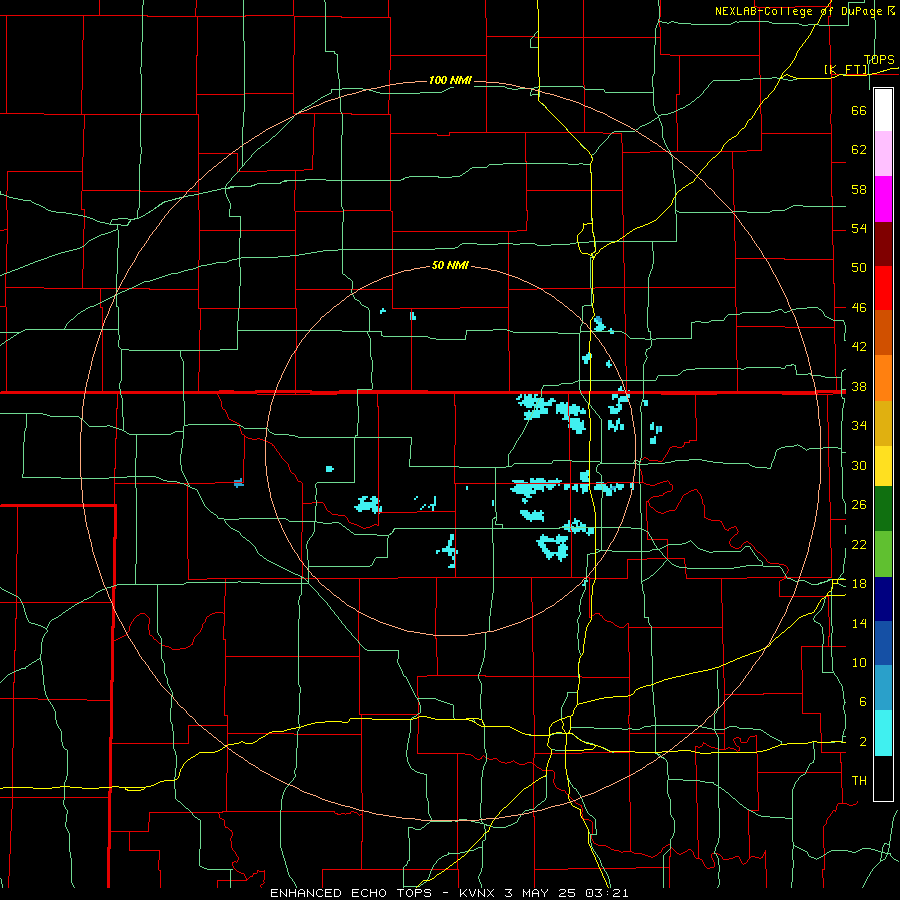900x900 pixels.
Task: Click the legend value 6
Action: click(862, 701)
